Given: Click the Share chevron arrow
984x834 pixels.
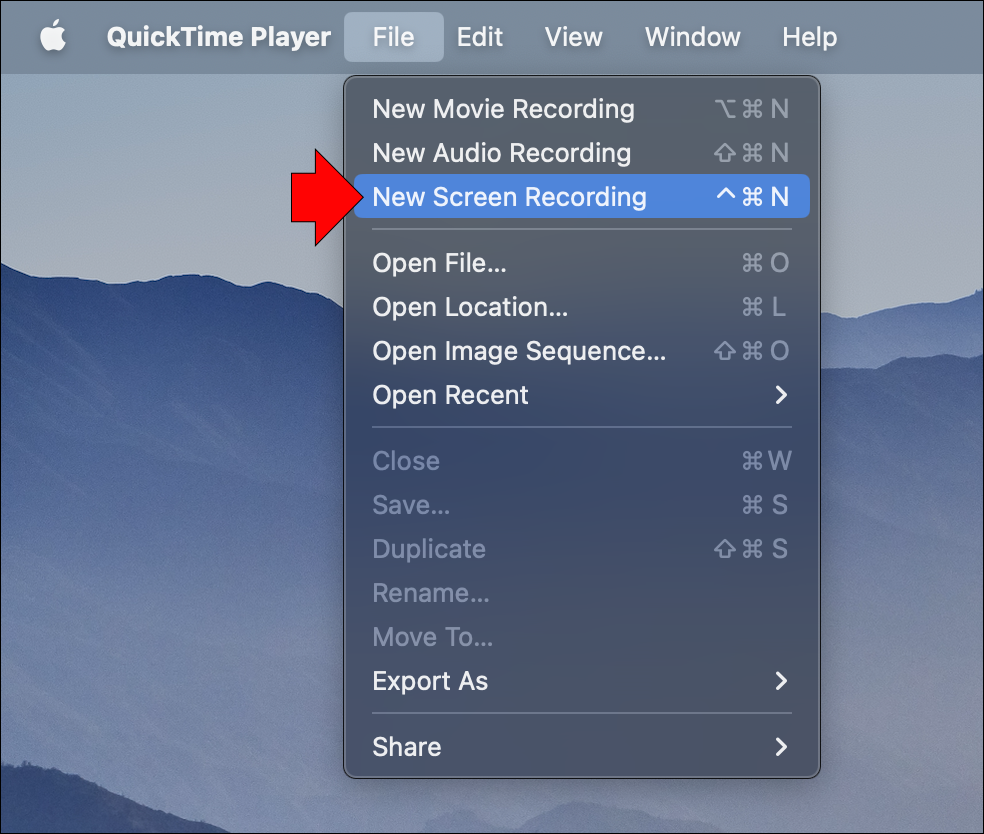Looking at the screenshot, I should pos(781,747).
